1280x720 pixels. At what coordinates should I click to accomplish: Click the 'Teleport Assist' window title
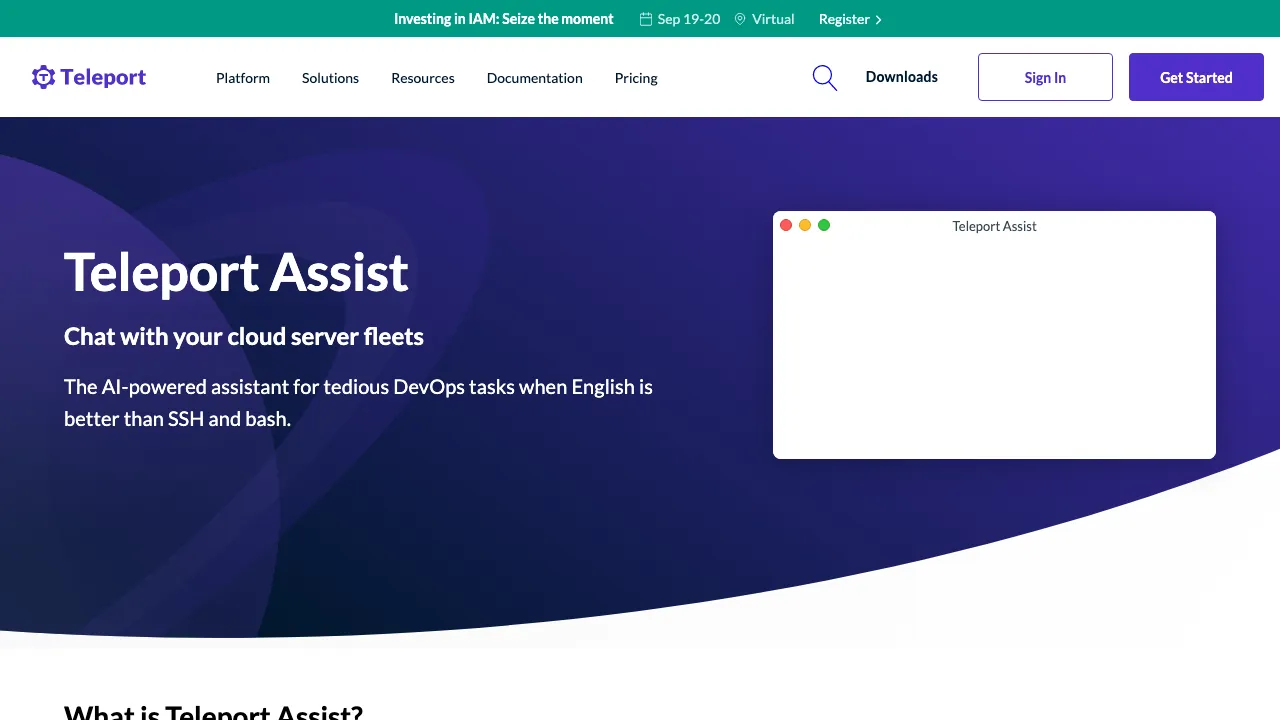click(994, 226)
